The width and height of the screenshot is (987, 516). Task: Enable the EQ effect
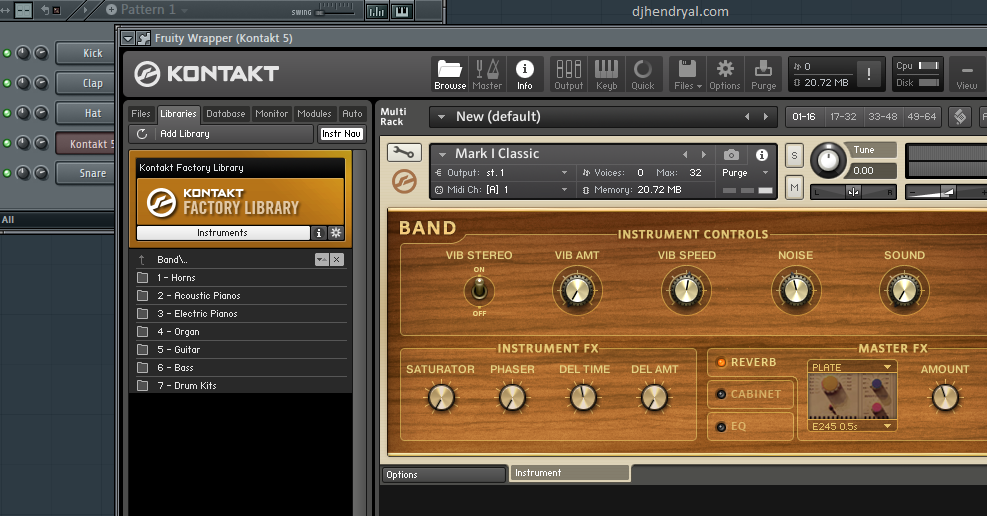click(x=721, y=427)
